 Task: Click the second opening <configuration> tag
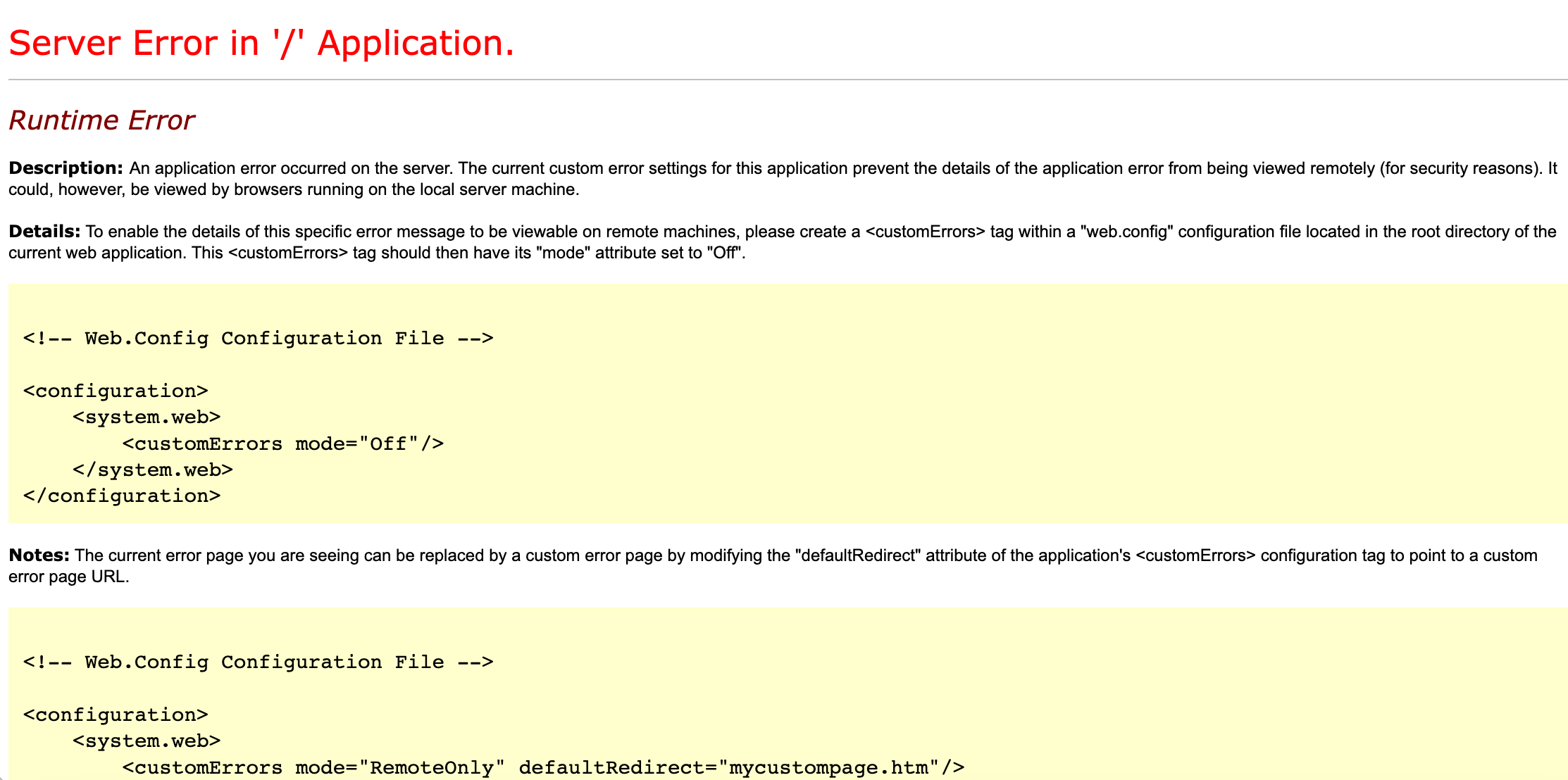pyautogui.click(x=116, y=715)
